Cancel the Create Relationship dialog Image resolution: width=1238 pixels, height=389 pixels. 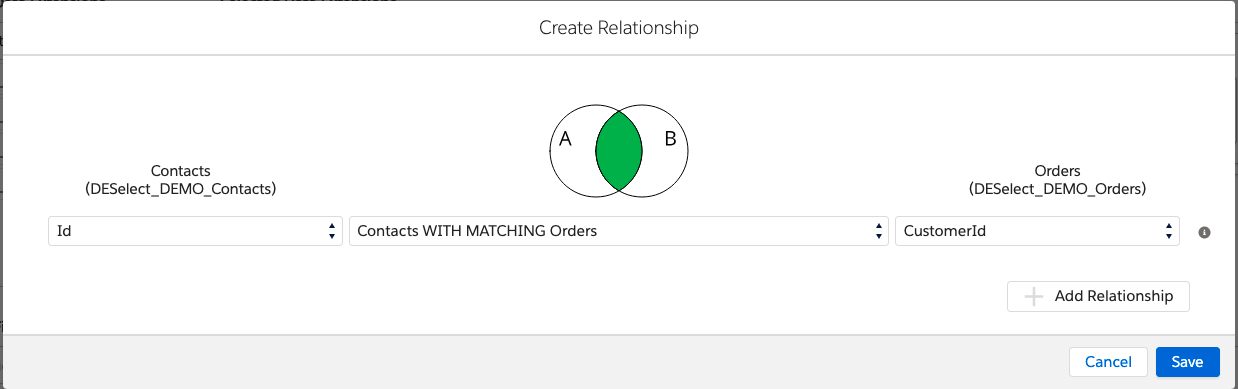(1108, 362)
